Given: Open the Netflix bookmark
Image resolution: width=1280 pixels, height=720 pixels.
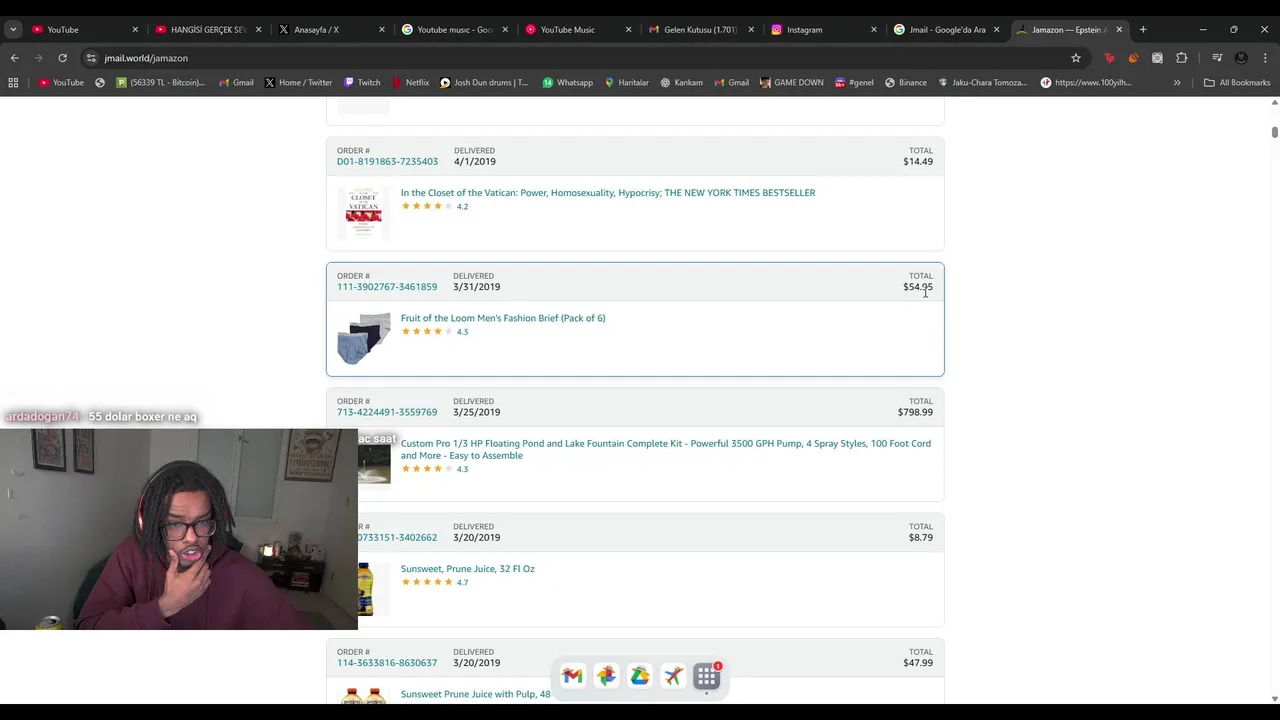Looking at the screenshot, I should [x=410, y=83].
